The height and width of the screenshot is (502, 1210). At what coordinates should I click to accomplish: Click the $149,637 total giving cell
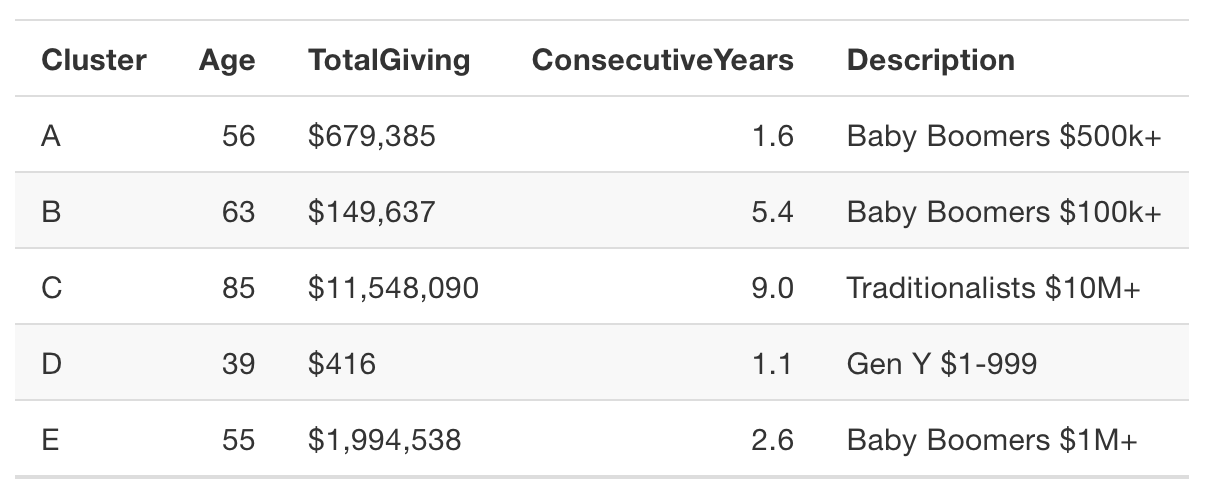click(x=372, y=212)
